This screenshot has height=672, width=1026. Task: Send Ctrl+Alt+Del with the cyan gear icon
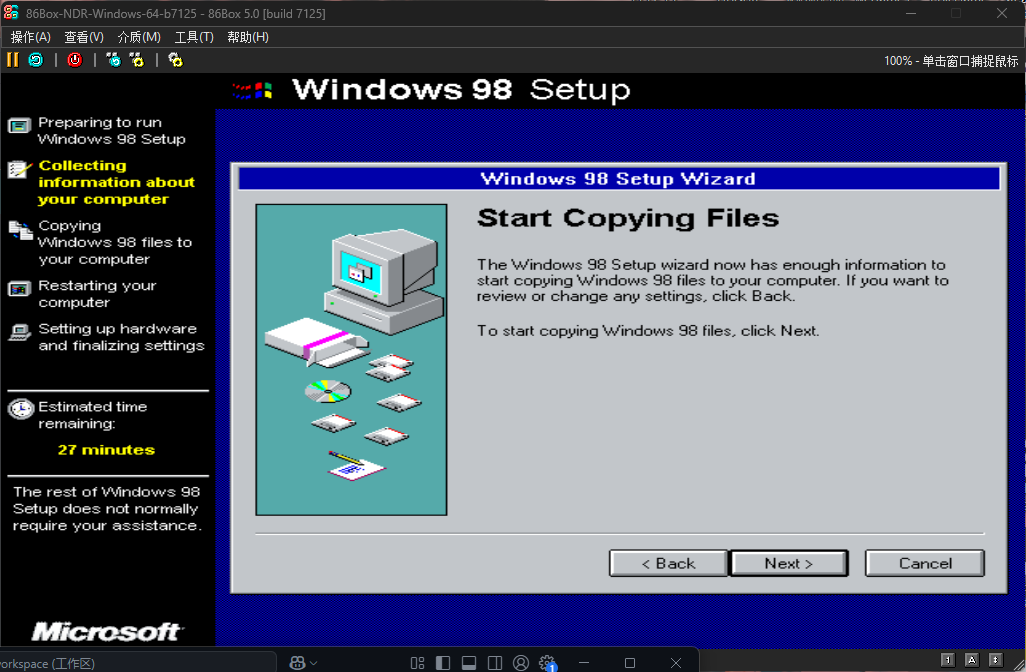tap(113, 60)
